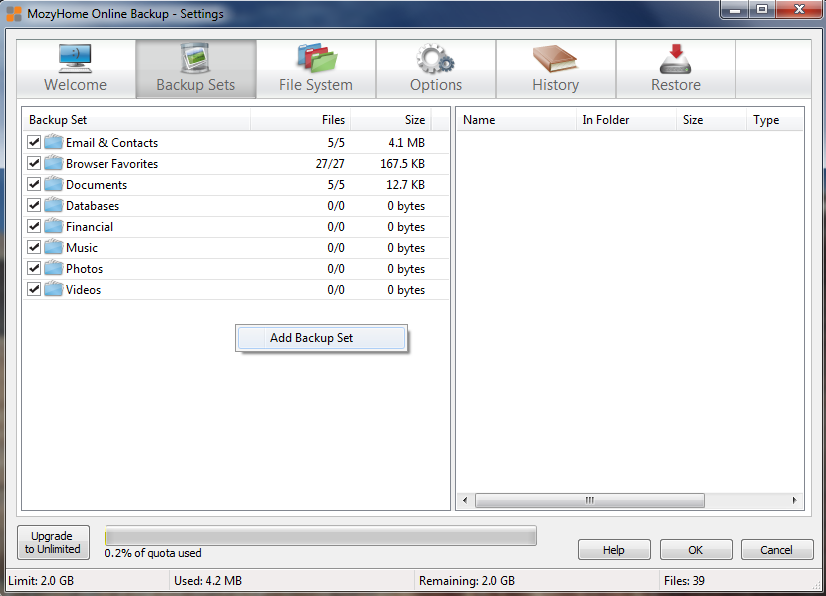
Task: Click the Help button
Action: (614, 550)
